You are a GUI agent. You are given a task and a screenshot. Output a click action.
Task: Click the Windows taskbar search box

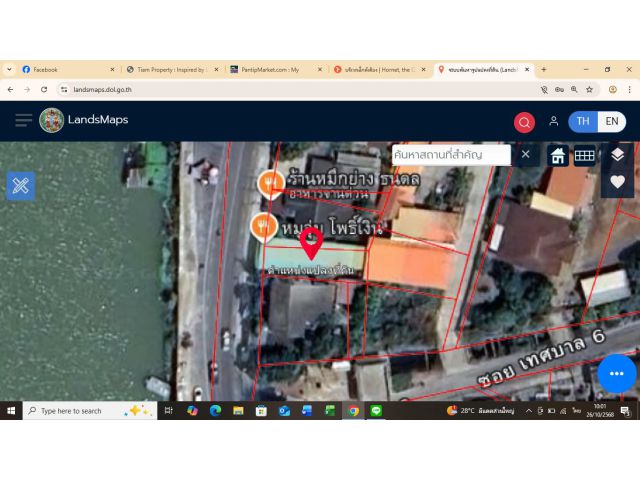click(90, 411)
